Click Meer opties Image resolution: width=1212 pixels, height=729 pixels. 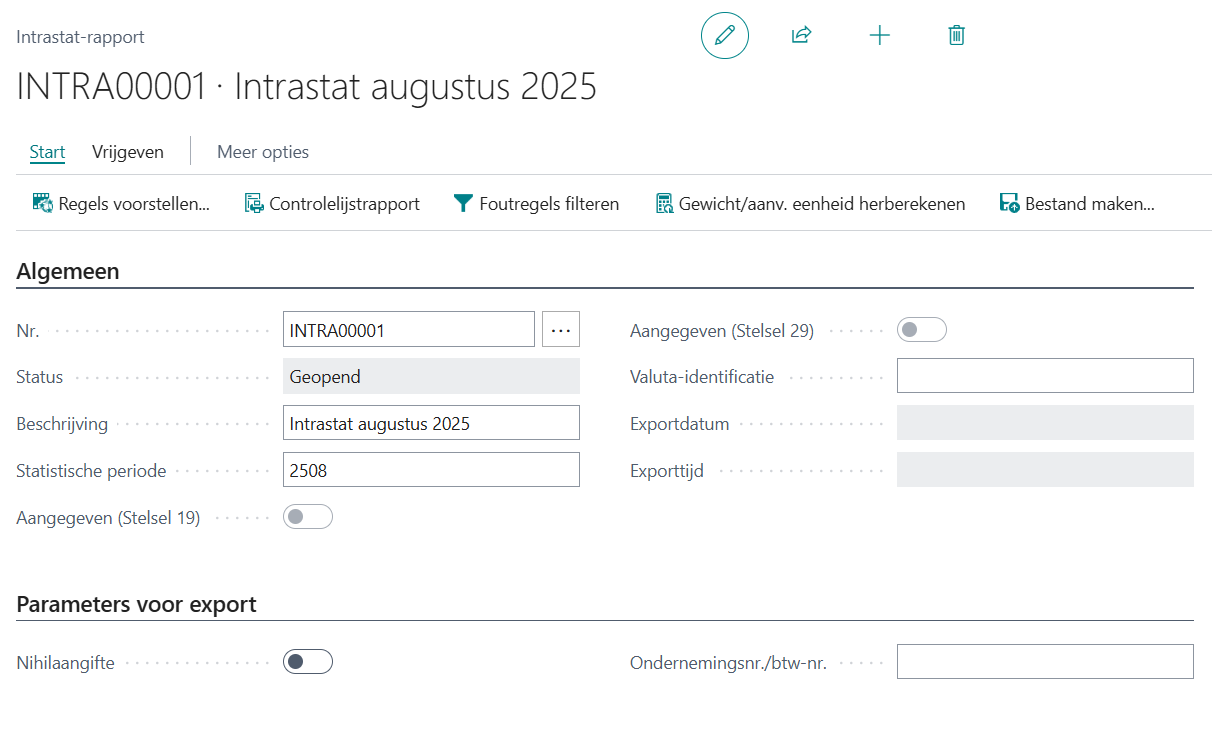(263, 152)
